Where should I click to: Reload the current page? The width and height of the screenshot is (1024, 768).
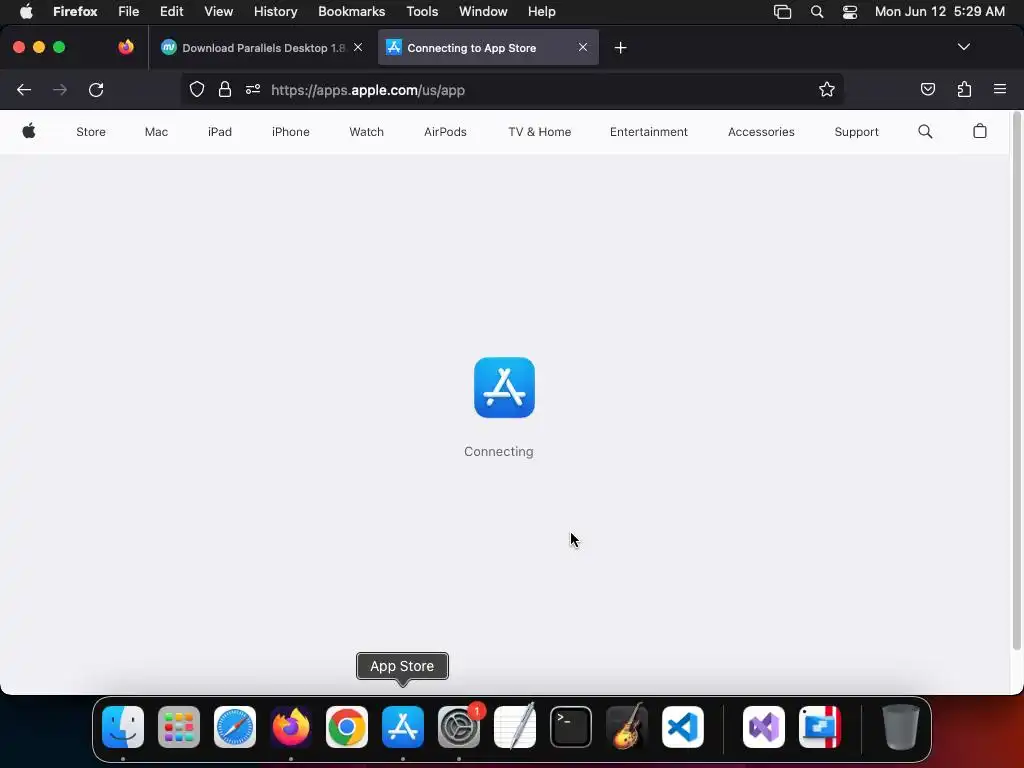tap(96, 89)
